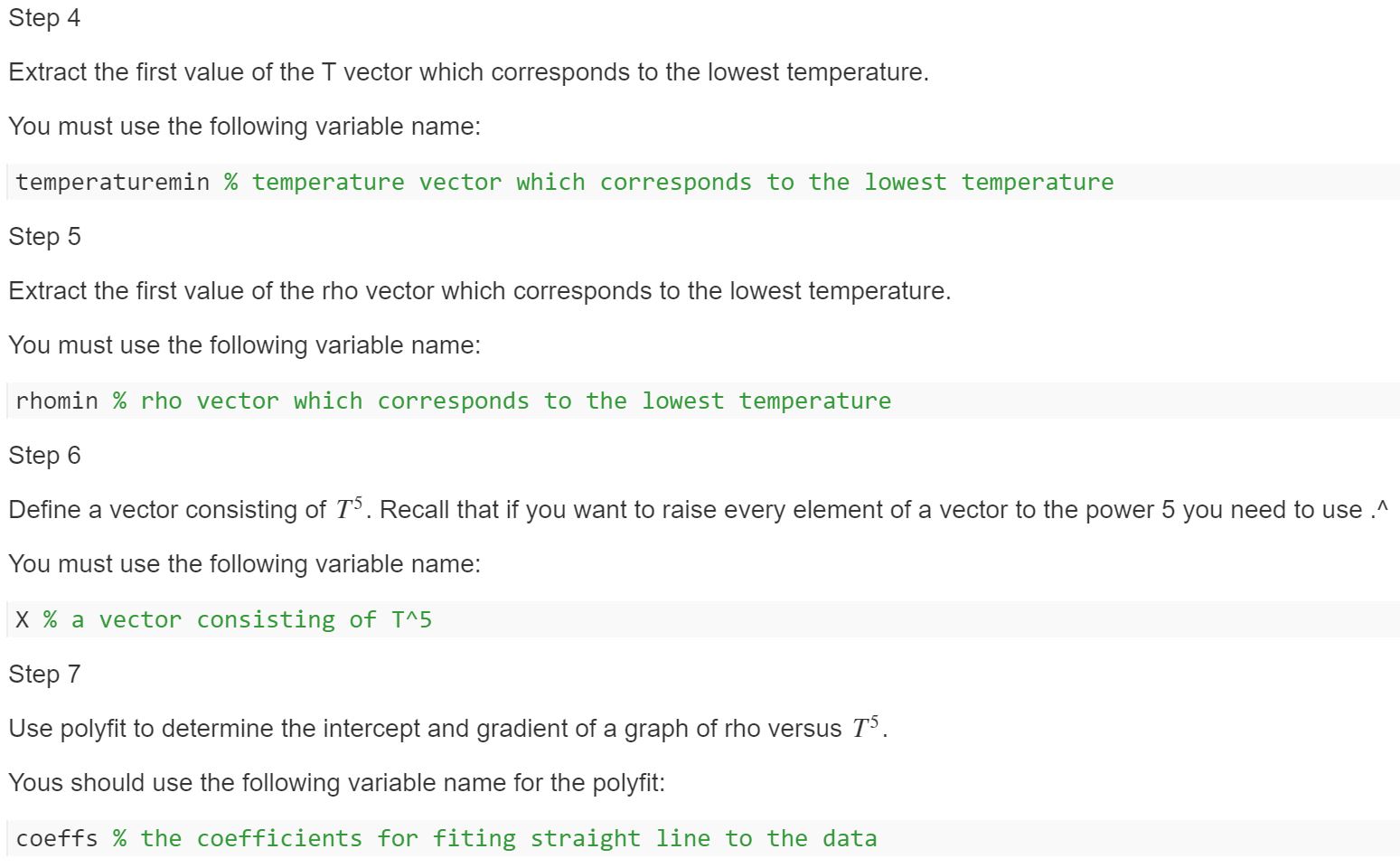Click the green comment after temperaturemin

669,182
